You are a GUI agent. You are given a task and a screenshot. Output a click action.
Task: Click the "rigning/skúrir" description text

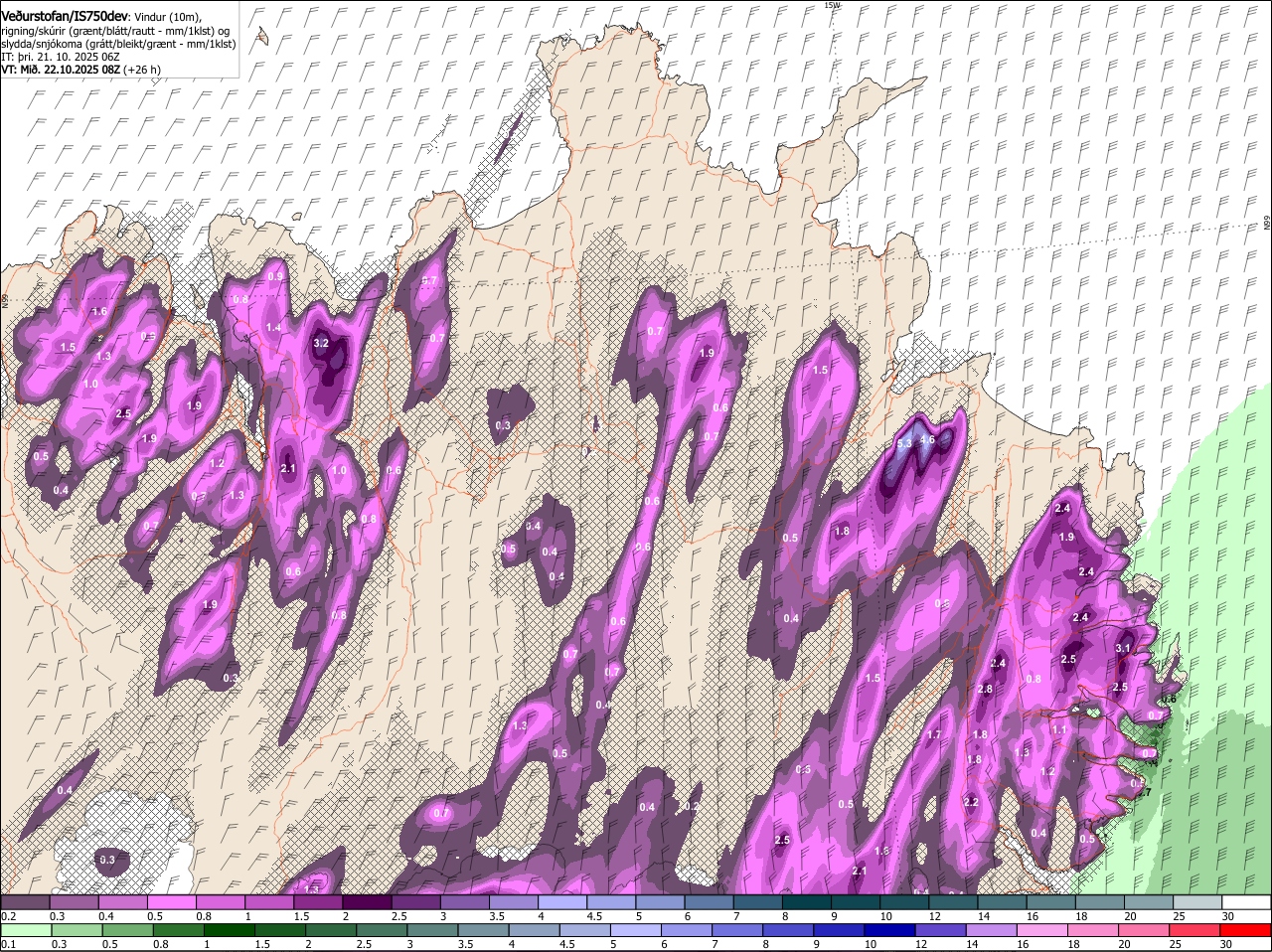coord(33,31)
